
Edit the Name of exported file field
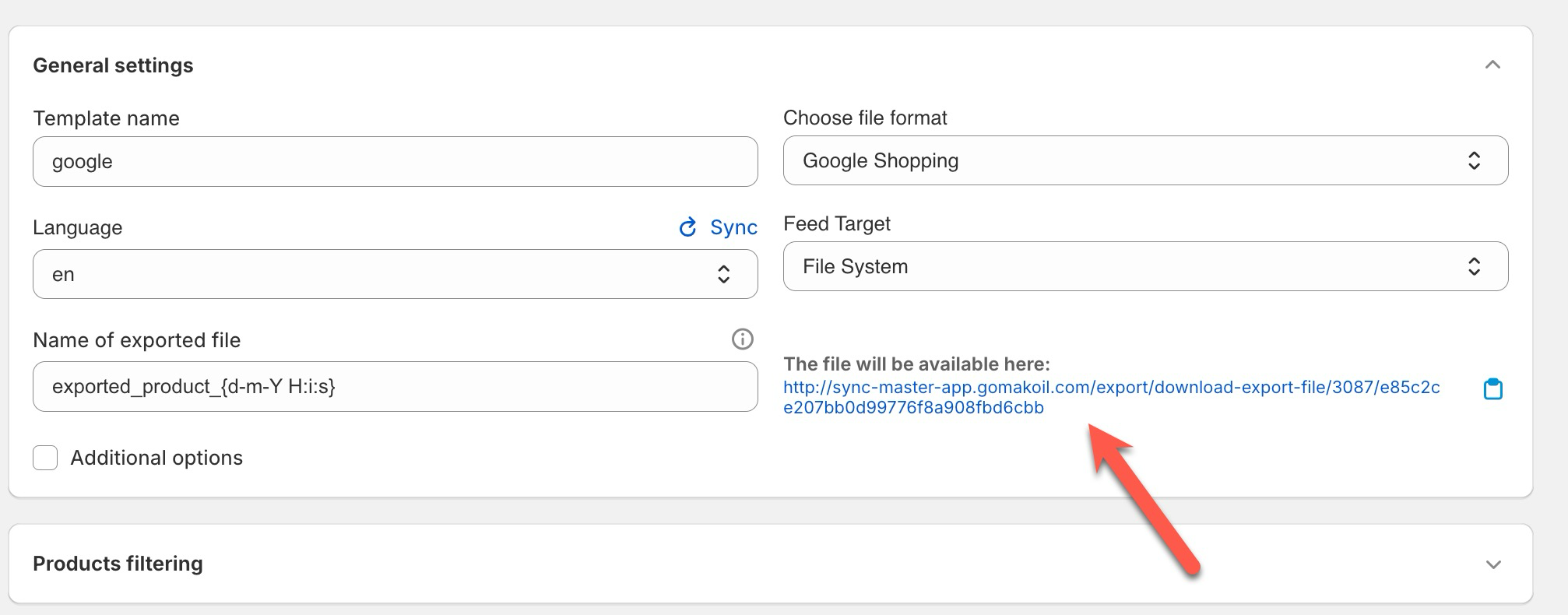395,386
